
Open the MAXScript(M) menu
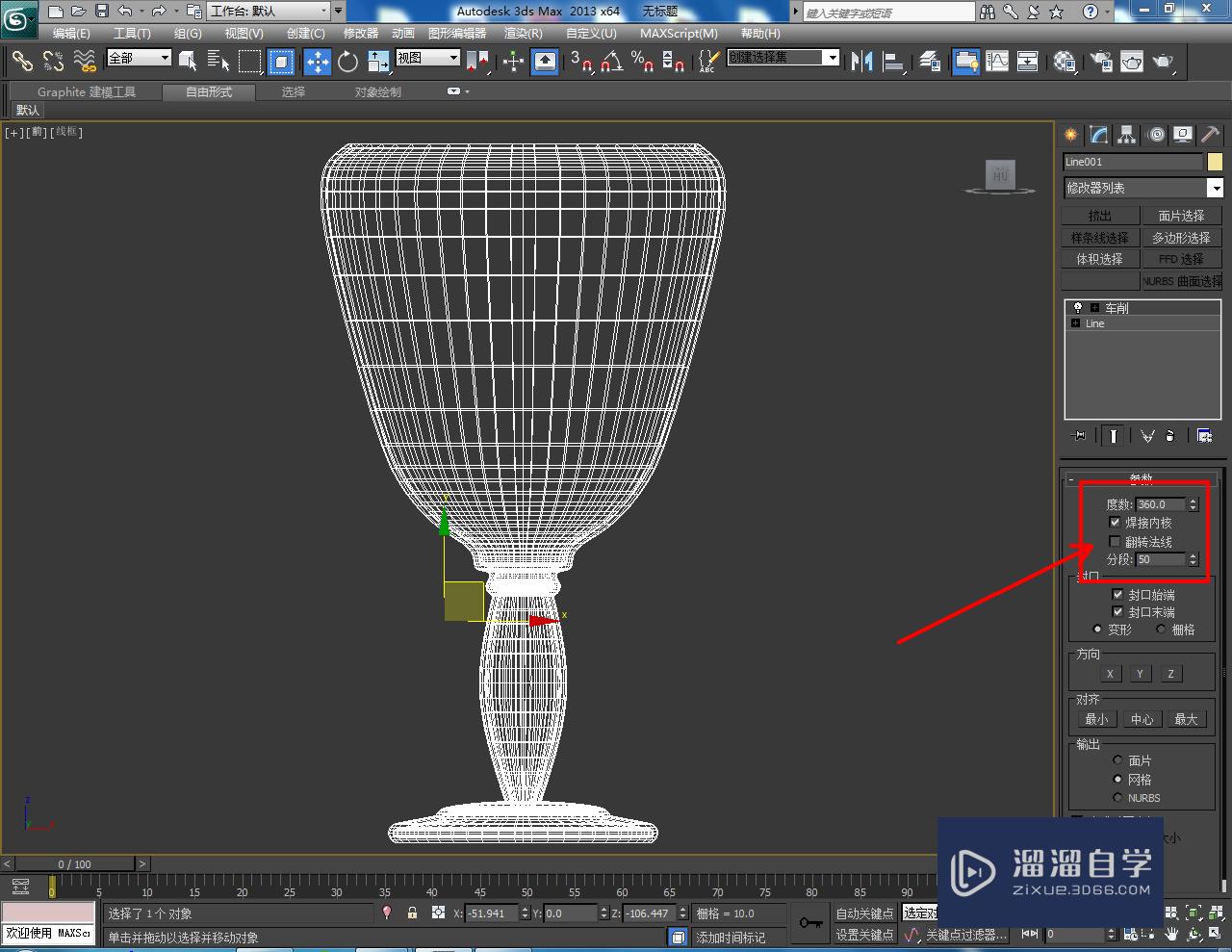(679, 34)
